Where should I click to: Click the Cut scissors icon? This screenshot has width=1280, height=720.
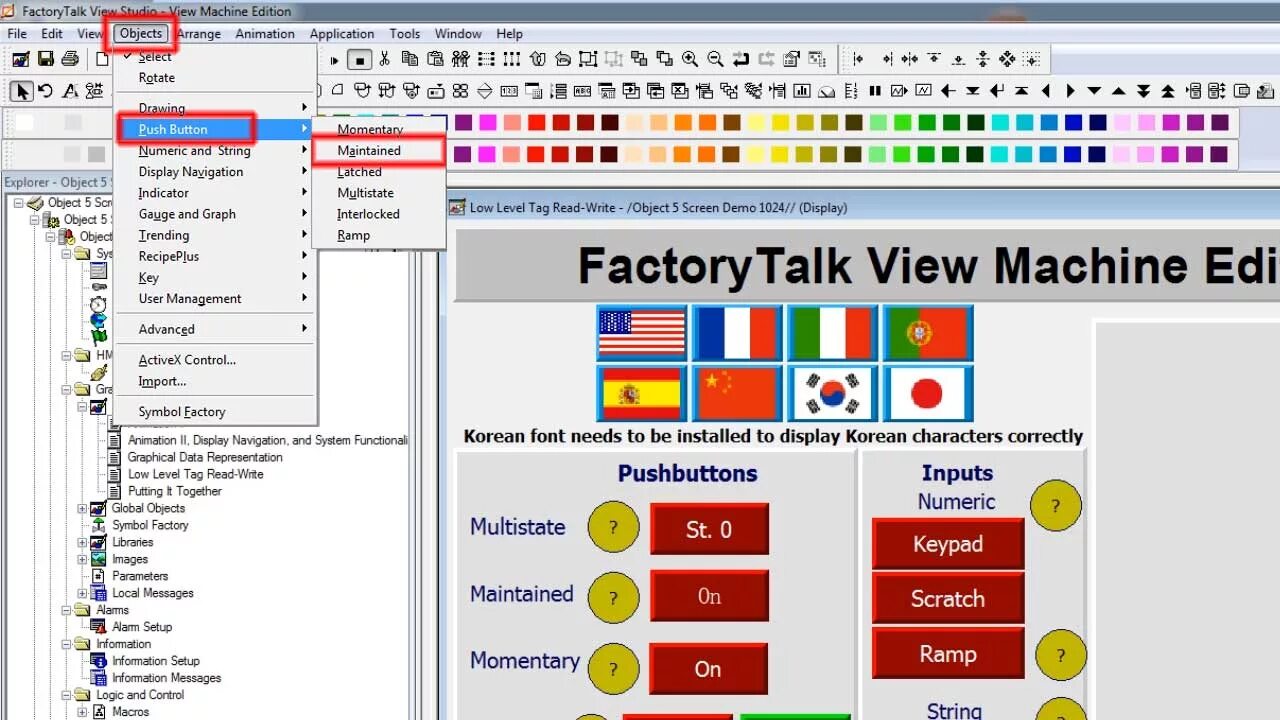pyautogui.click(x=384, y=59)
